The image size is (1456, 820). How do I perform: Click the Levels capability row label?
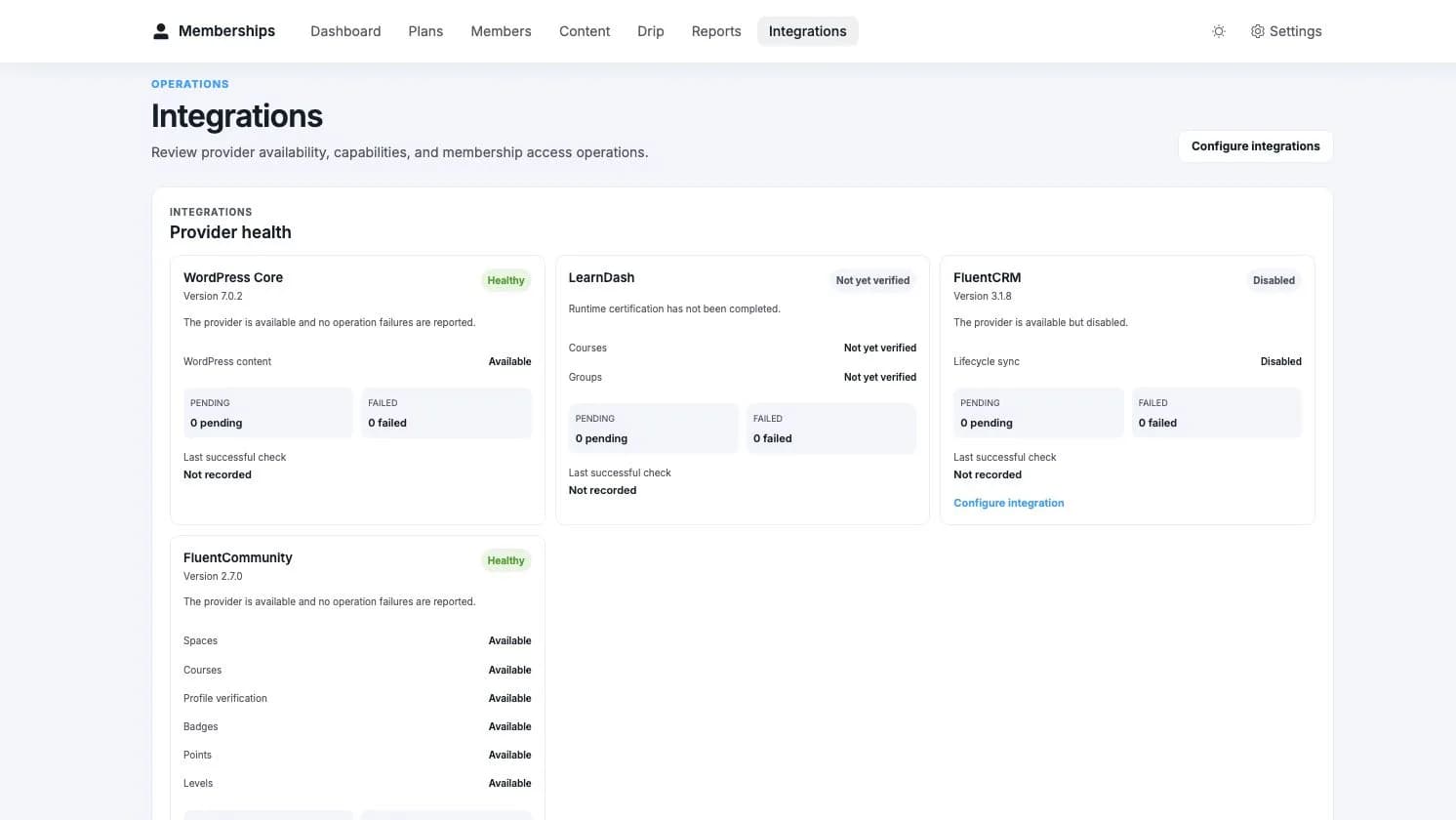pyautogui.click(x=198, y=783)
